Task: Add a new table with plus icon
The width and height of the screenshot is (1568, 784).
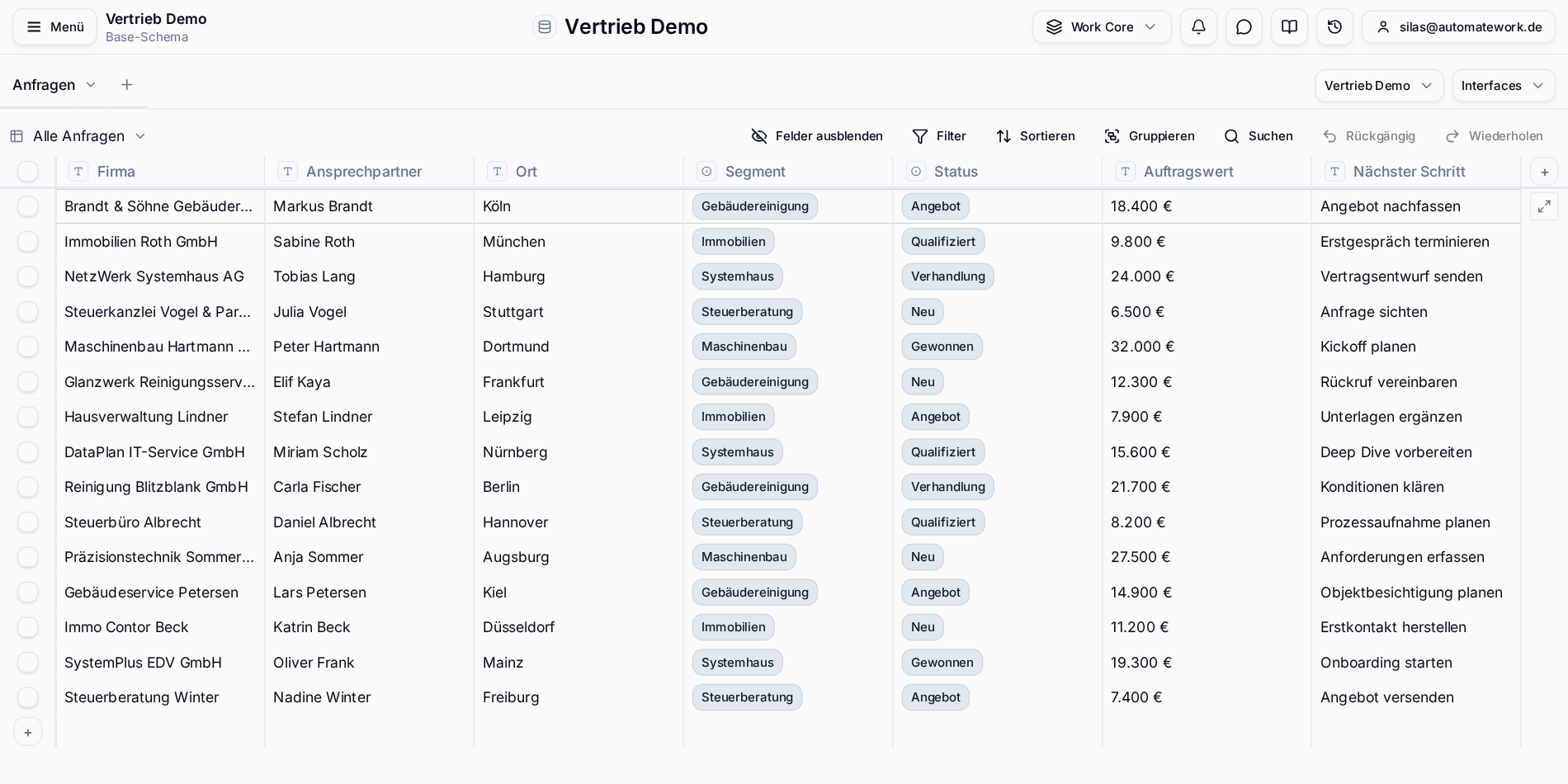Action: (x=126, y=85)
